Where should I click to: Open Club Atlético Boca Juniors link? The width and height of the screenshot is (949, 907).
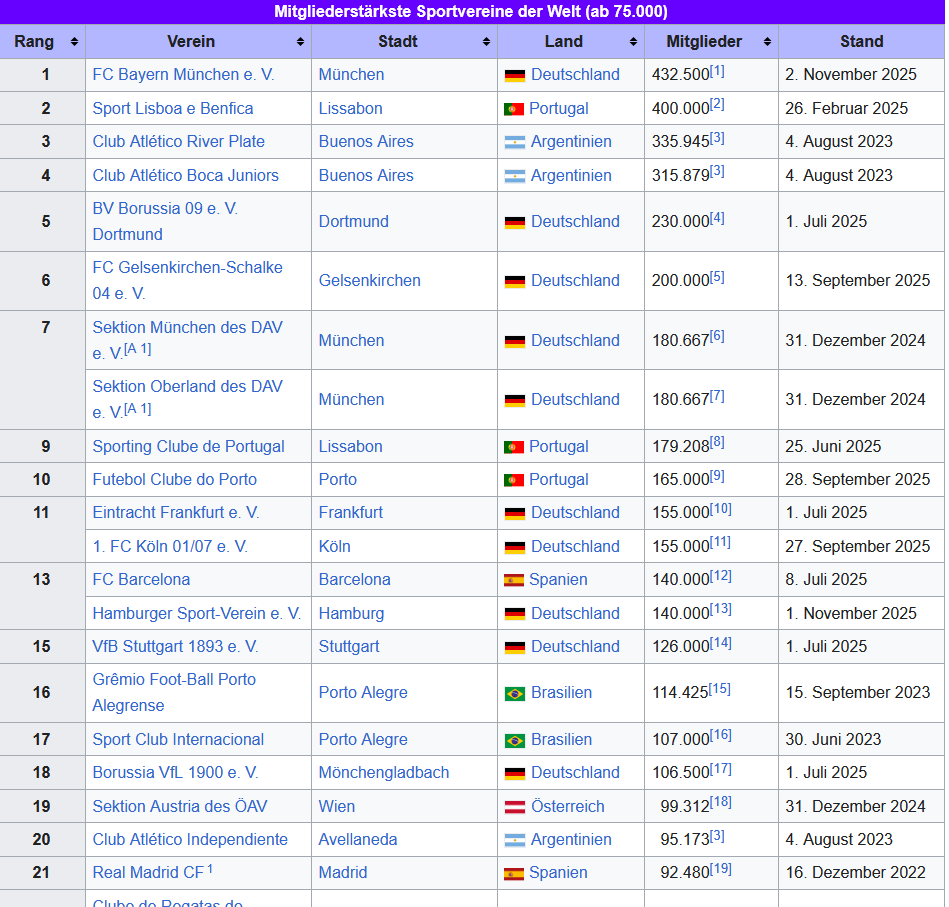185,175
